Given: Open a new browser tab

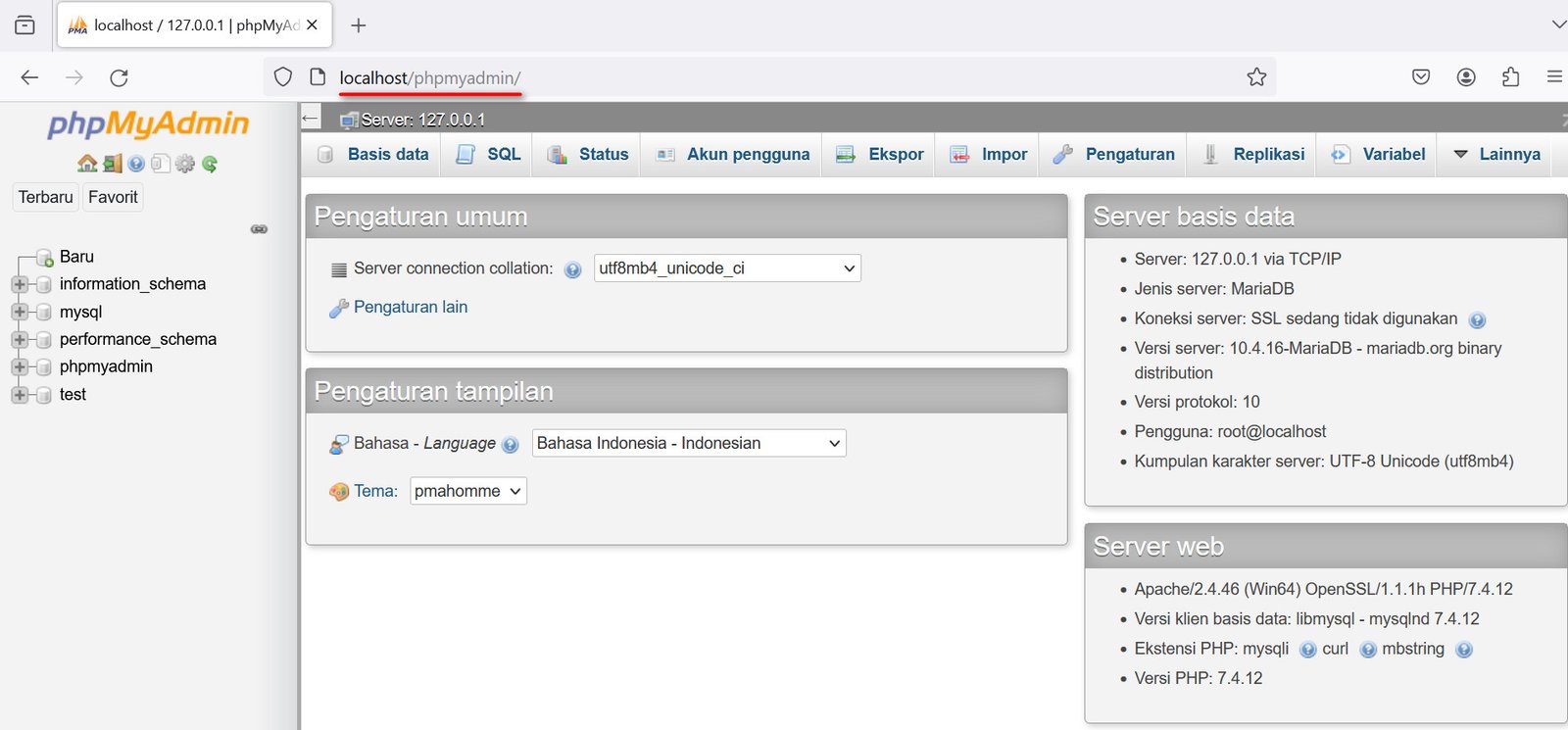Looking at the screenshot, I should point(359,25).
